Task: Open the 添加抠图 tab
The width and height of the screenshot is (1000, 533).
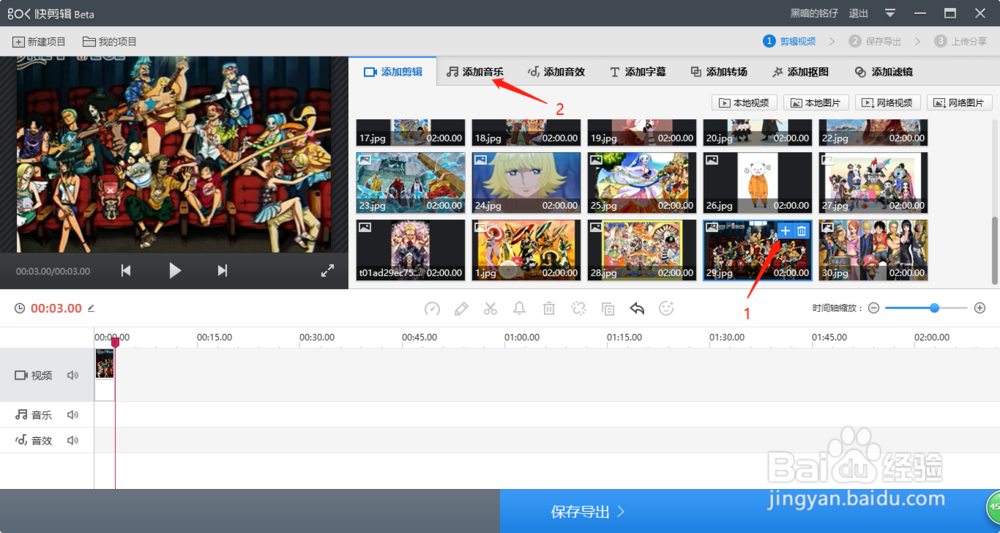Action: 800,71
